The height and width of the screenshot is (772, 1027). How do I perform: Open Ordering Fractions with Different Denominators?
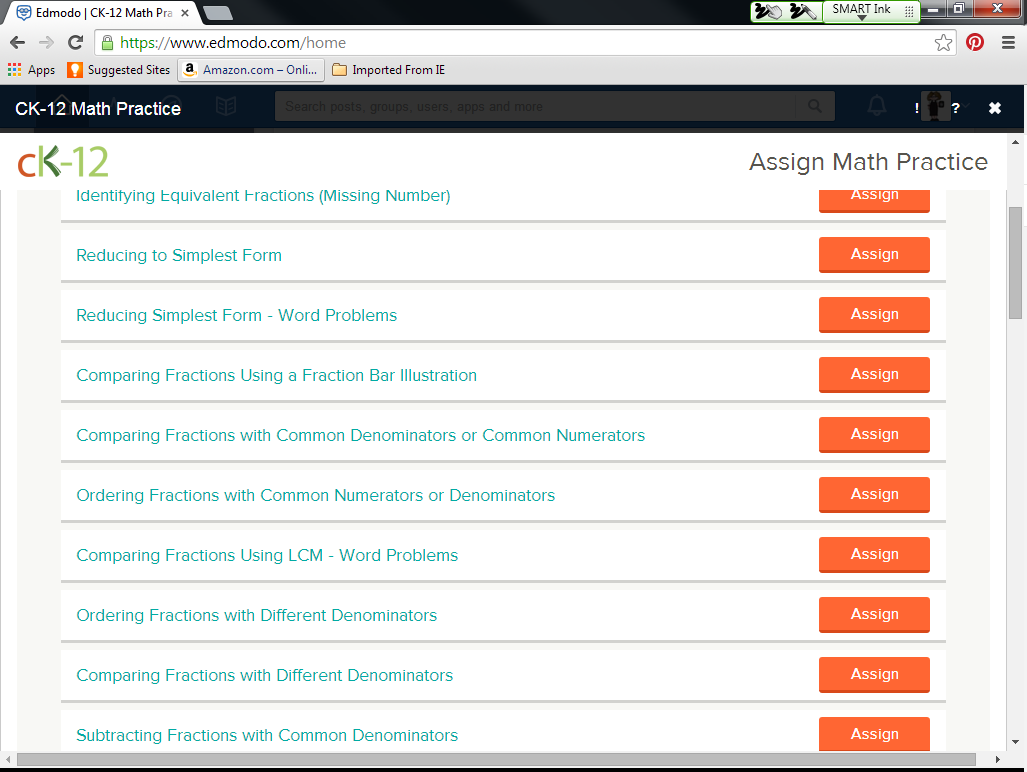click(257, 616)
